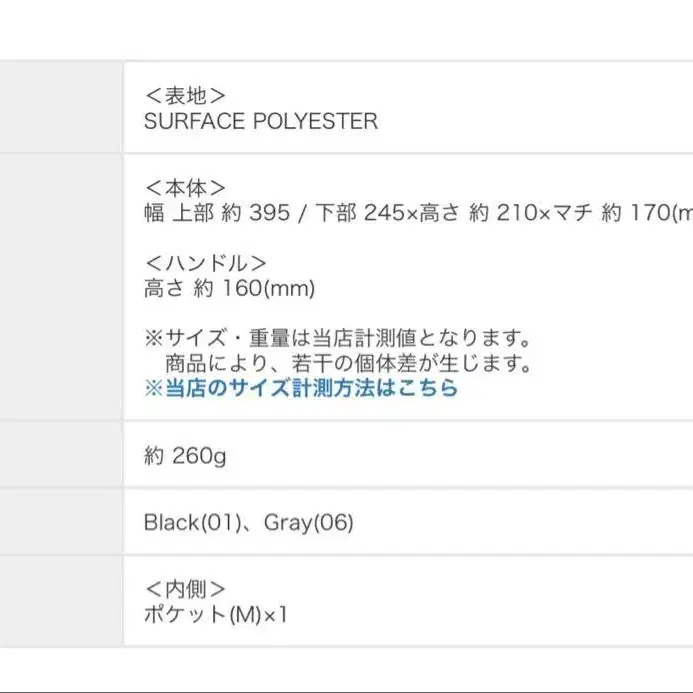Image resolution: width=693 pixels, height=693 pixels.
Task: Click the SURFACE POLYESTER material text
Action: point(261,121)
